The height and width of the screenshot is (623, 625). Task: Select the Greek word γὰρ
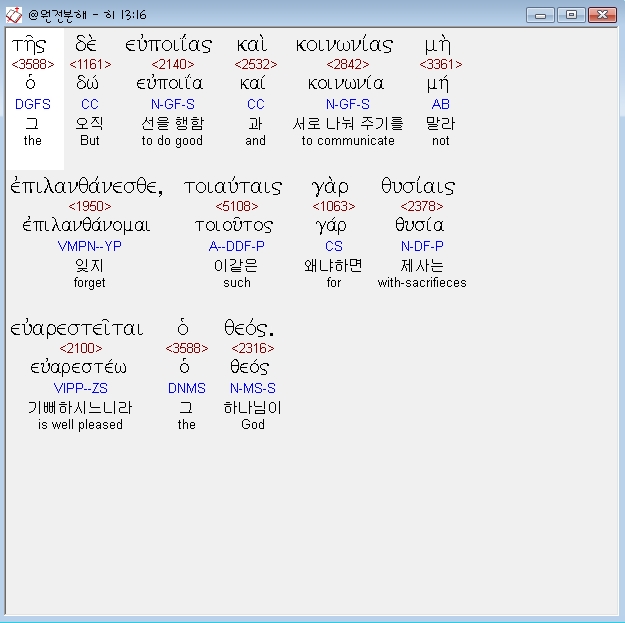click(330, 187)
